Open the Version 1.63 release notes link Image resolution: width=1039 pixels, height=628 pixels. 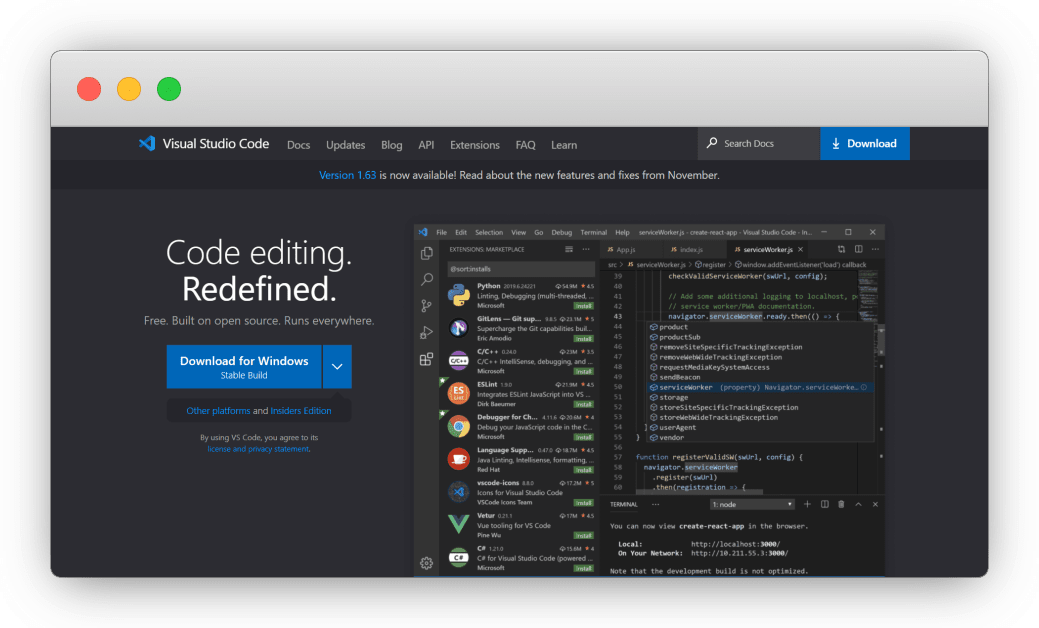[x=347, y=175]
